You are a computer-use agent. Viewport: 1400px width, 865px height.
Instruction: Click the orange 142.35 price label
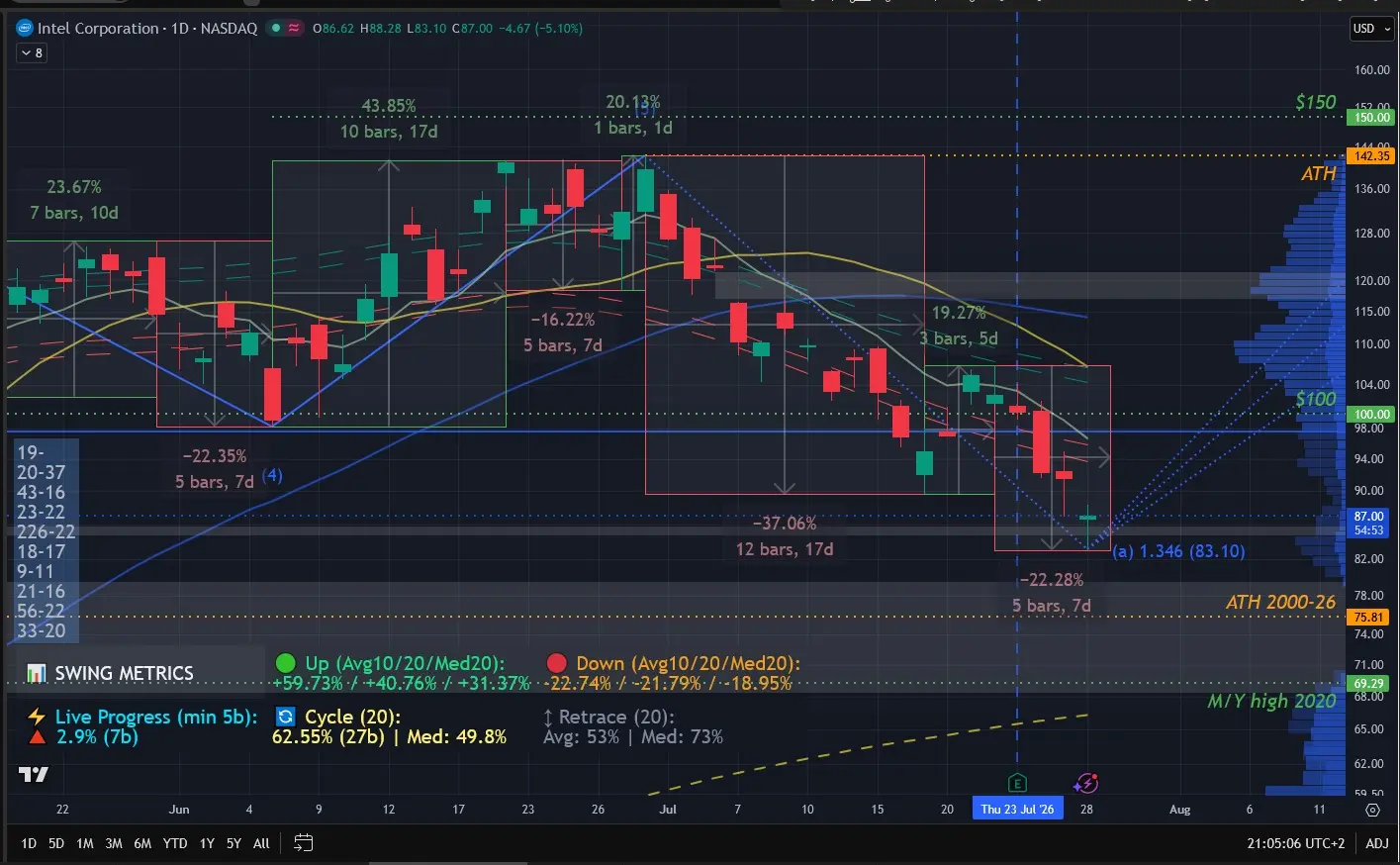pyautogui.click(x=1371, y=155)
